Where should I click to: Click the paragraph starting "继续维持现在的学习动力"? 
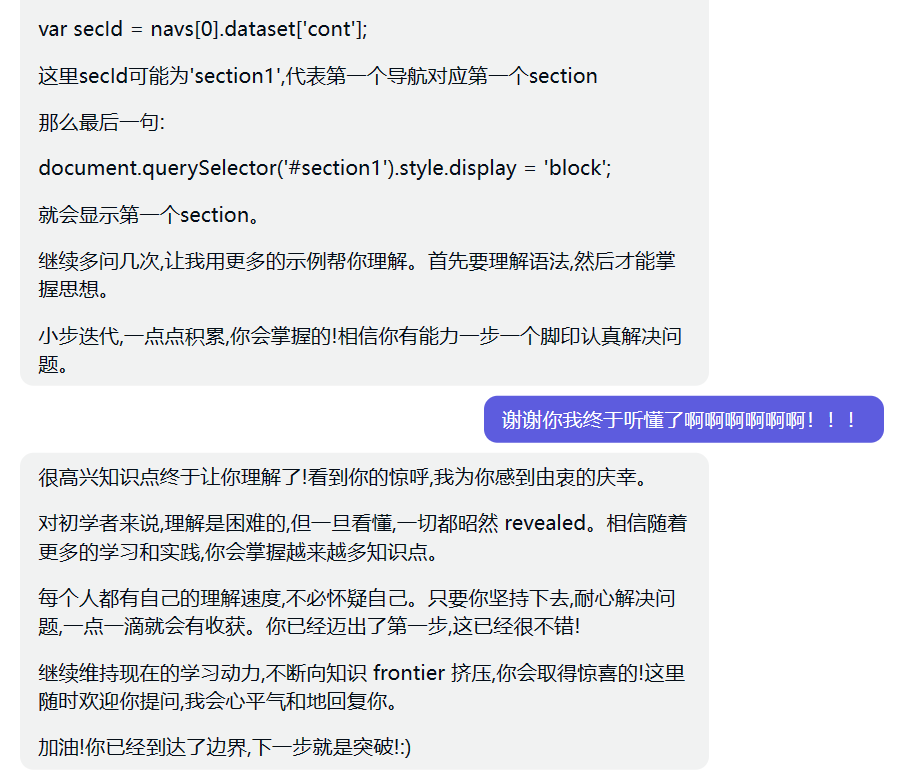361,686
